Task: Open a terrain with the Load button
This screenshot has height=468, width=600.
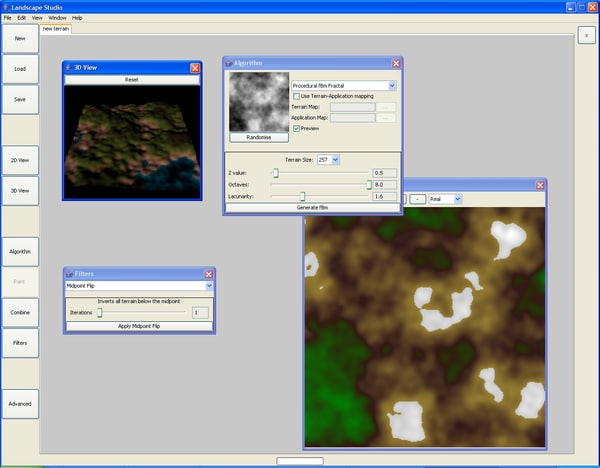Action: point(20,69)
